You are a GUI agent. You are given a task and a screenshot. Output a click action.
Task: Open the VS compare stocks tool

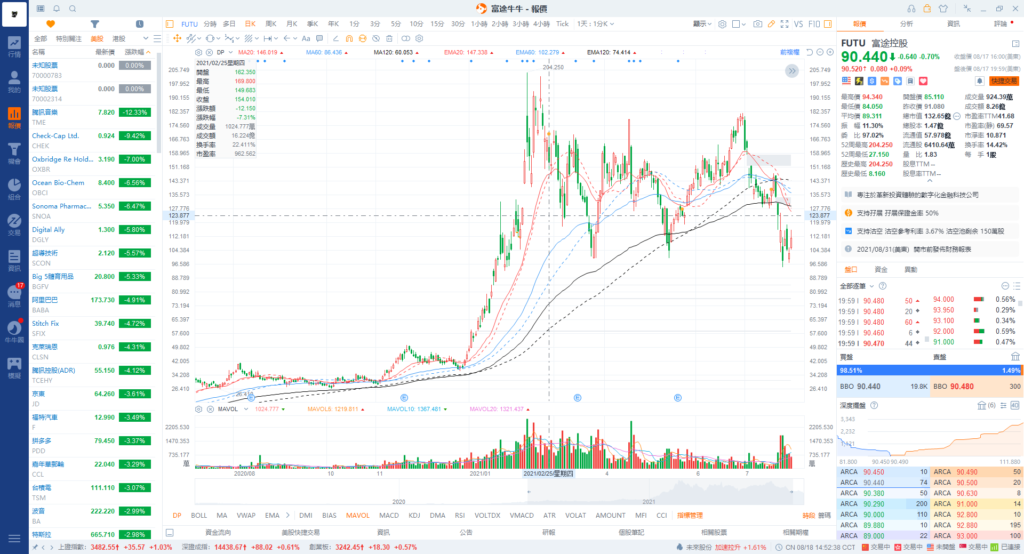click(x=799, y=24)
